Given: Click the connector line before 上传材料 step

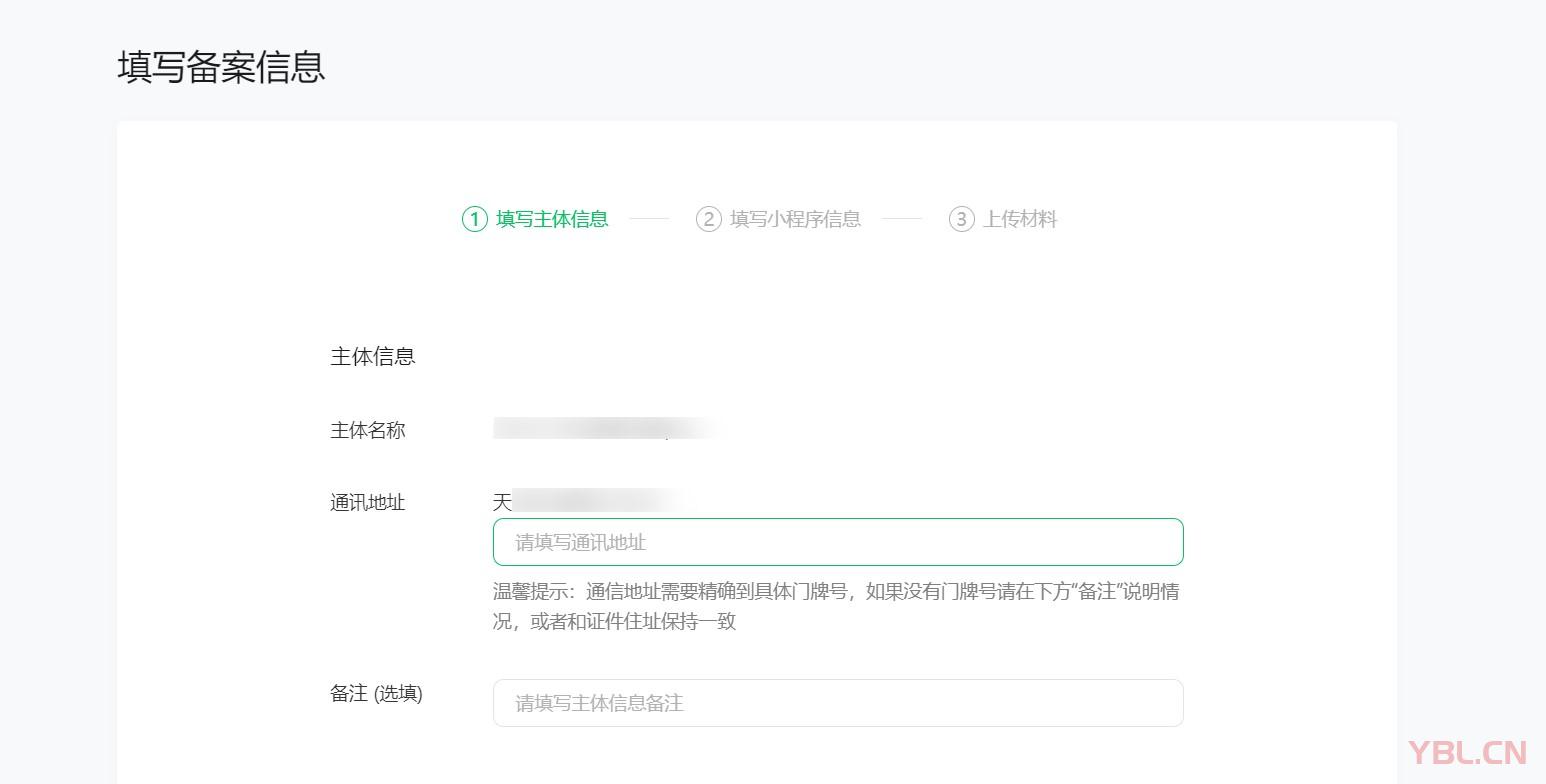Looking at the screenshot, I should 902,219.
